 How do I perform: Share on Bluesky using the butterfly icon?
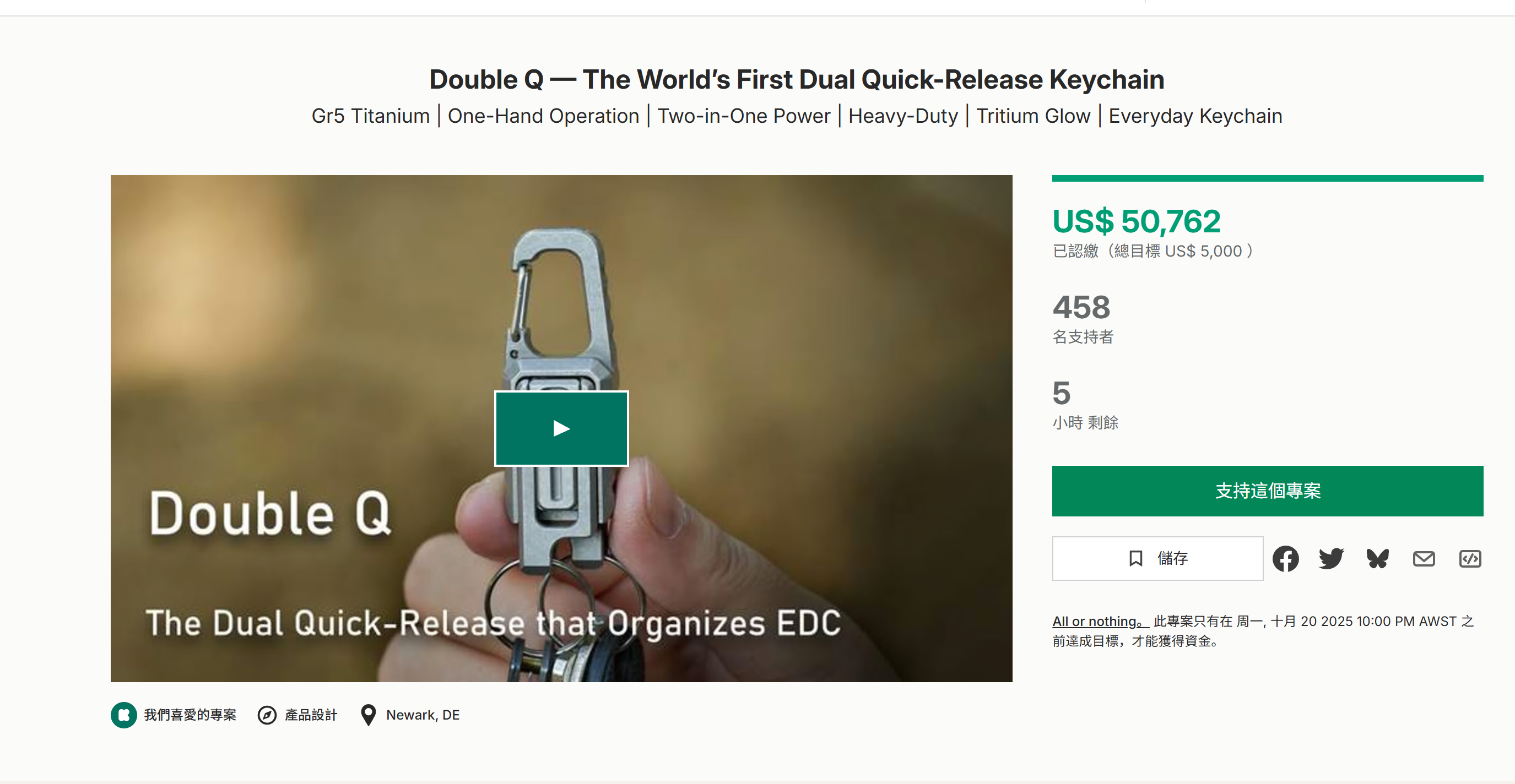[1377, 558]
